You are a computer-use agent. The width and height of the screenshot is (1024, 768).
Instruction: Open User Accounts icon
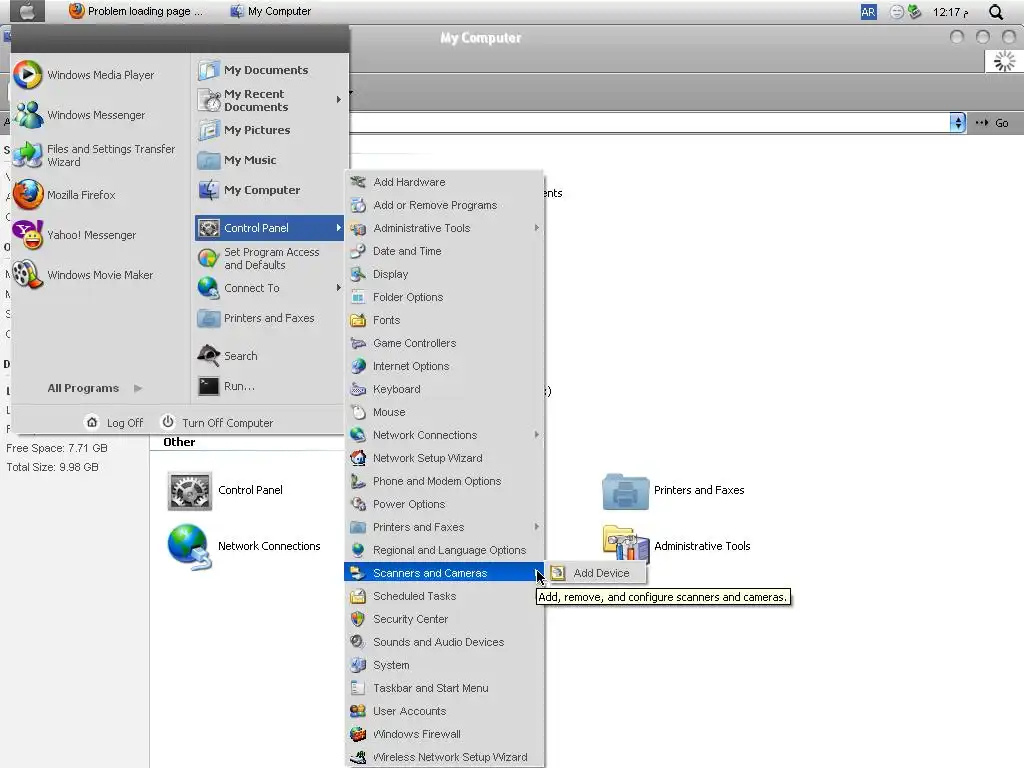pyautogui.click(x=358, y=711)
